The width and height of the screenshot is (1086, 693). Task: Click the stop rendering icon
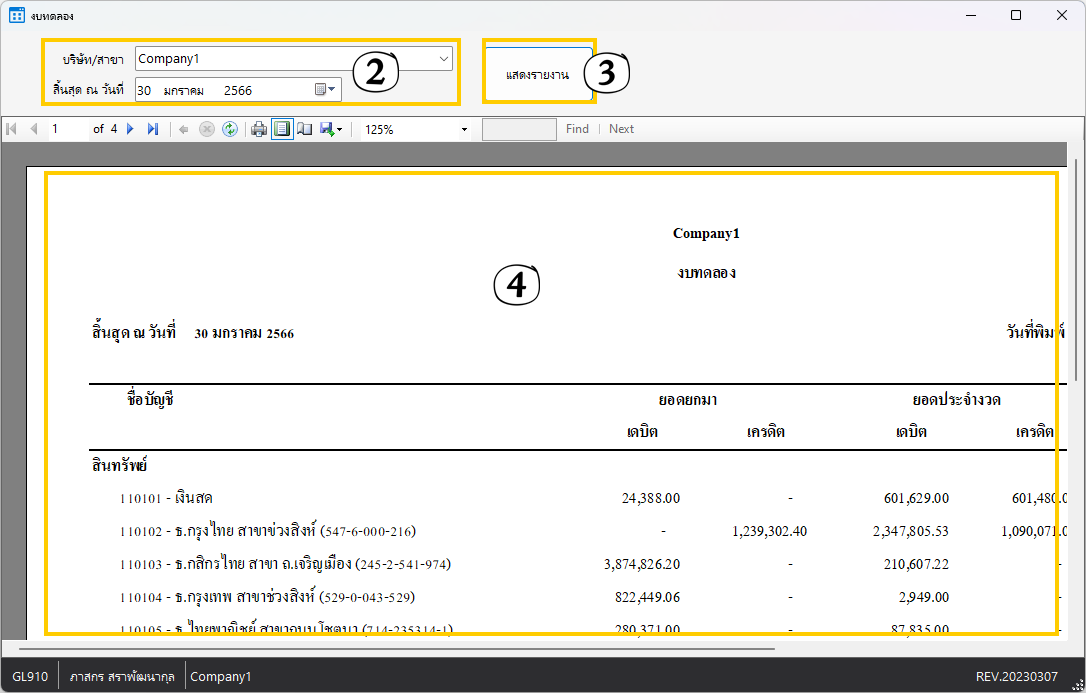[x=207, y=129]
